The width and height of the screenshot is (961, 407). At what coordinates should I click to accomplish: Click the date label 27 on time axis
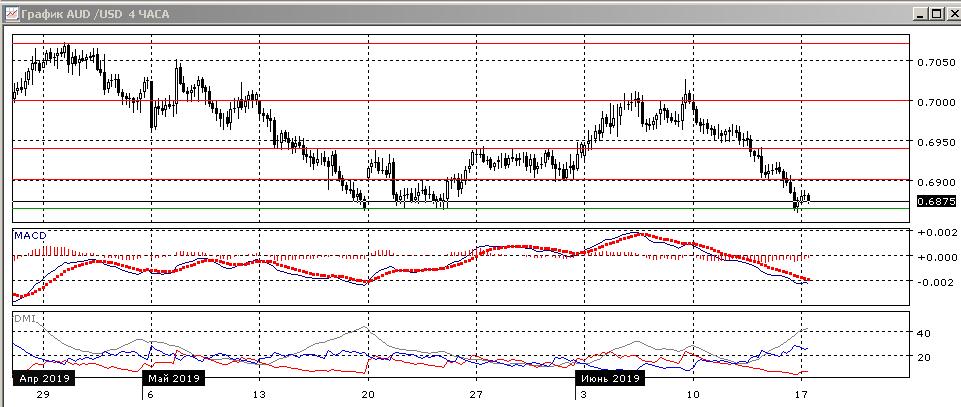(x=476, y=394)
